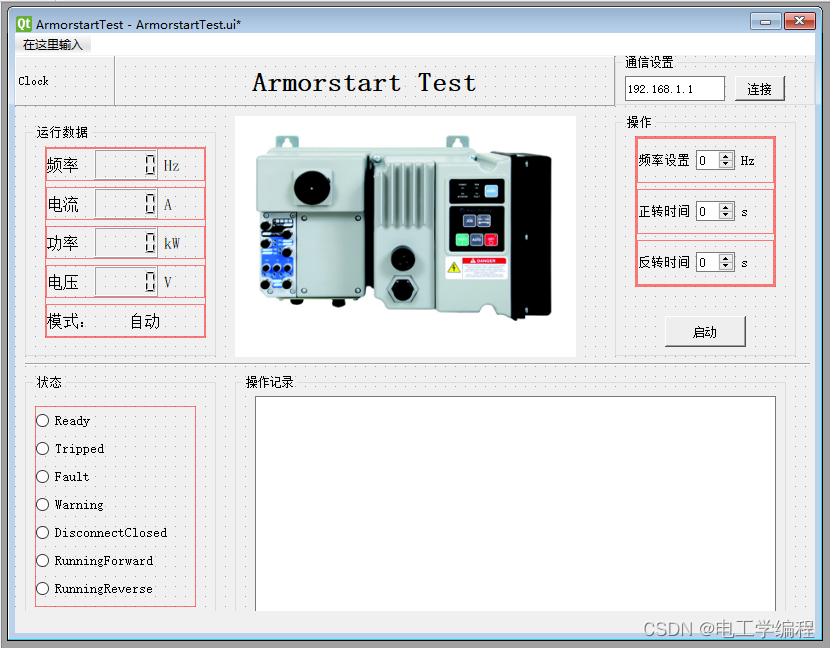Click the up arrow on 频率设置 spin box

point(725,156)
